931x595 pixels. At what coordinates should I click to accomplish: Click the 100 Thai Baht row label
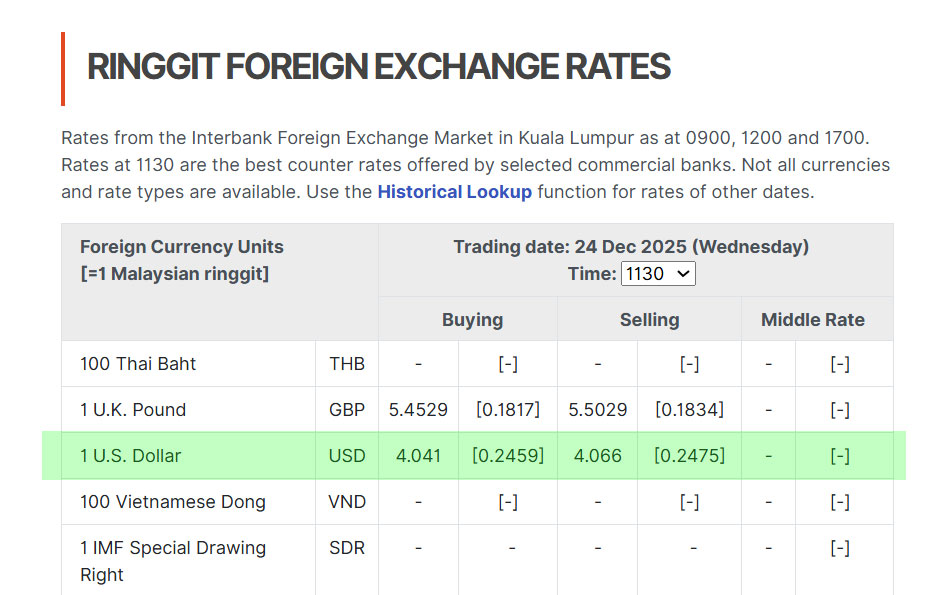(x=138, y=364)
